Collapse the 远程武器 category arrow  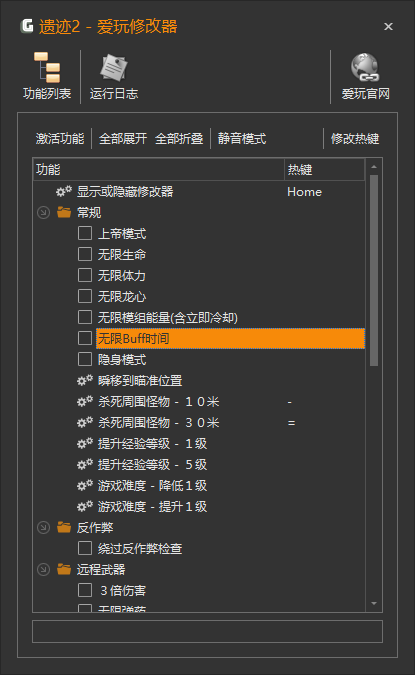pos(43,569)
